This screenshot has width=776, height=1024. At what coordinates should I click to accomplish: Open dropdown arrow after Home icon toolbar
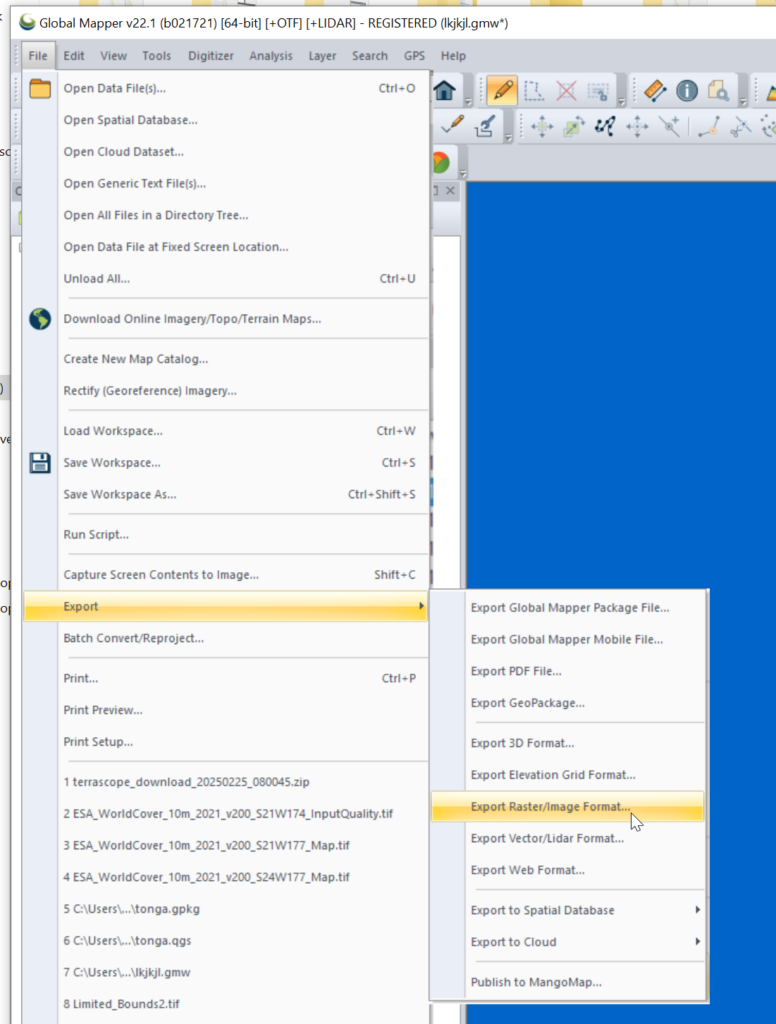[x=468, y=102]
